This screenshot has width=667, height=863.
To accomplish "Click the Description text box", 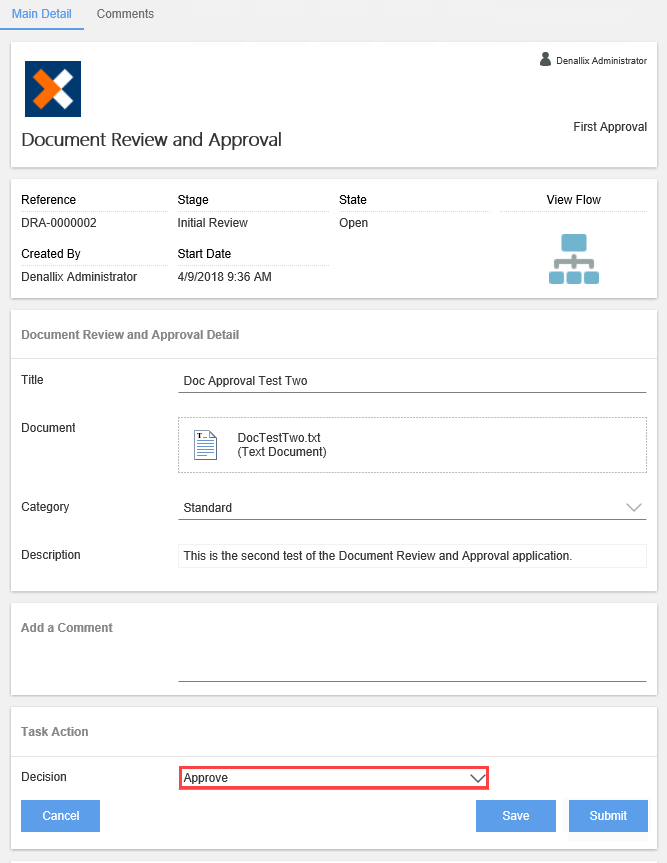I will [412, 556].
